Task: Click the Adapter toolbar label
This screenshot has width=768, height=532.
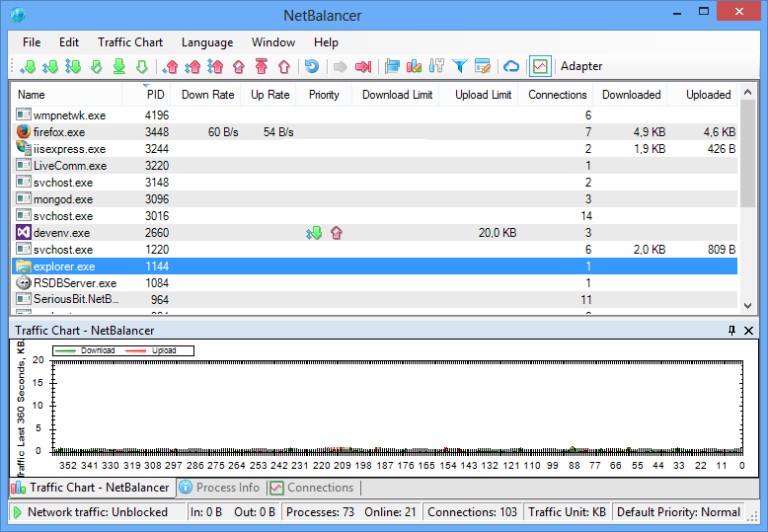Action: [581, 66]
